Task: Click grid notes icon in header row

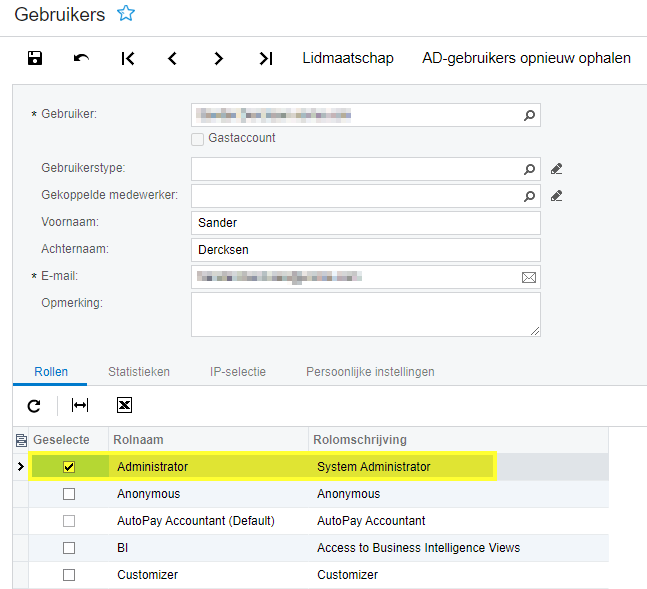Action: 21,440
